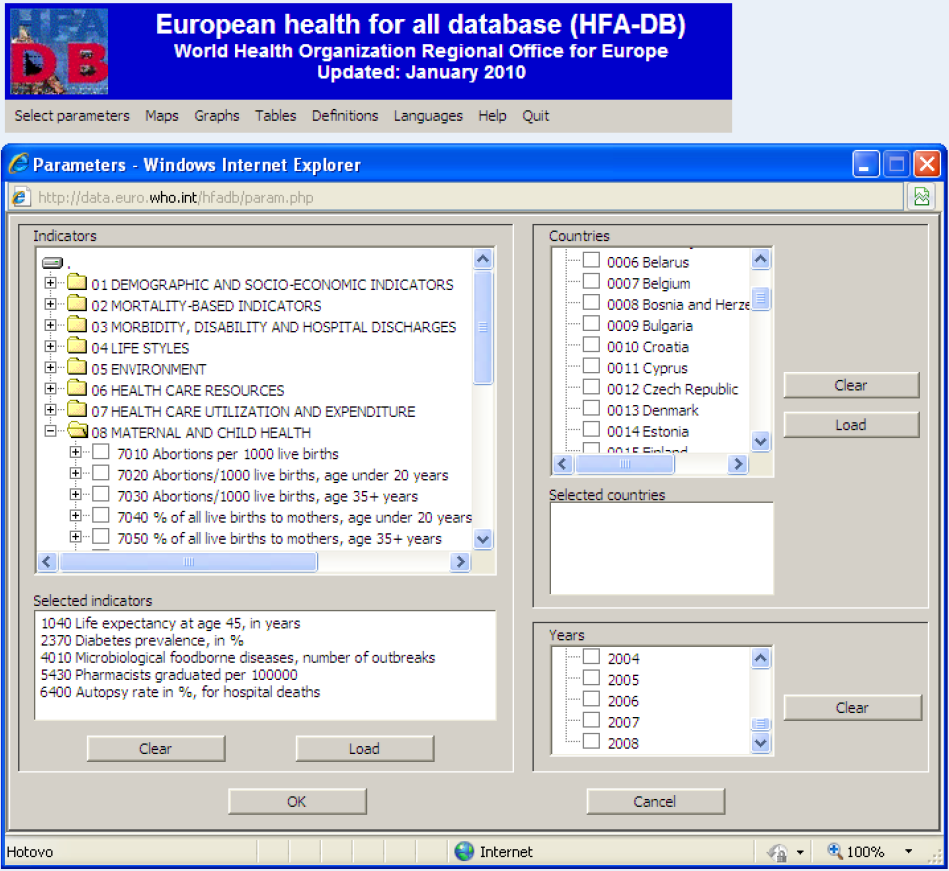Click the 05 Environment folder icon

coord(77,367)
